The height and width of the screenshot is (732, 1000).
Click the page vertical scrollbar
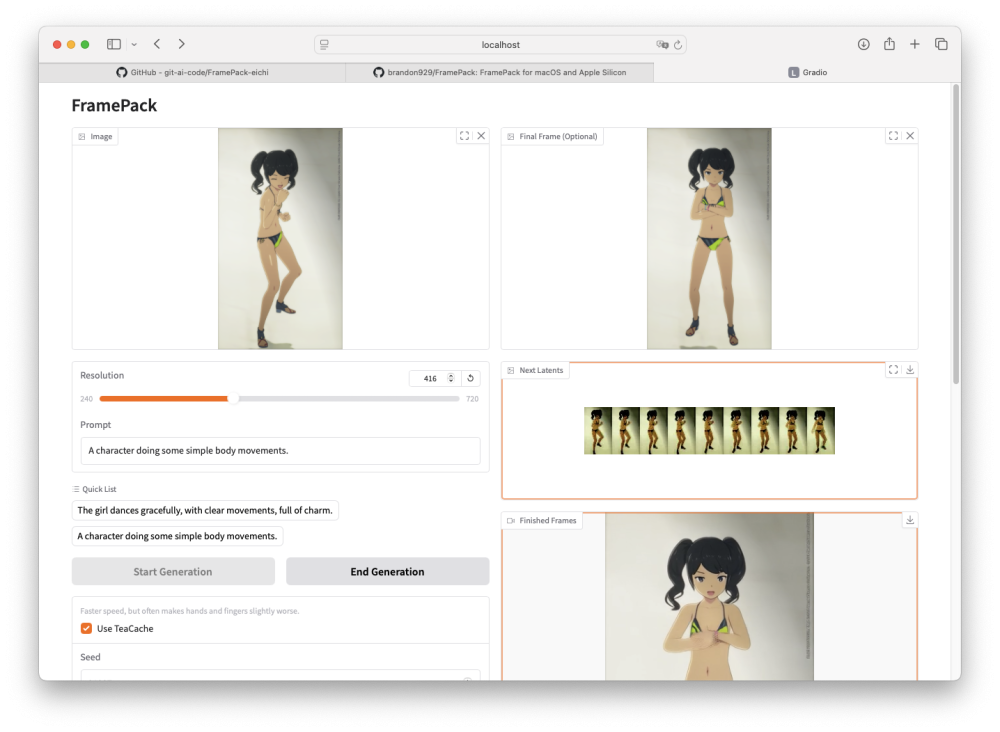pos(955,235)
